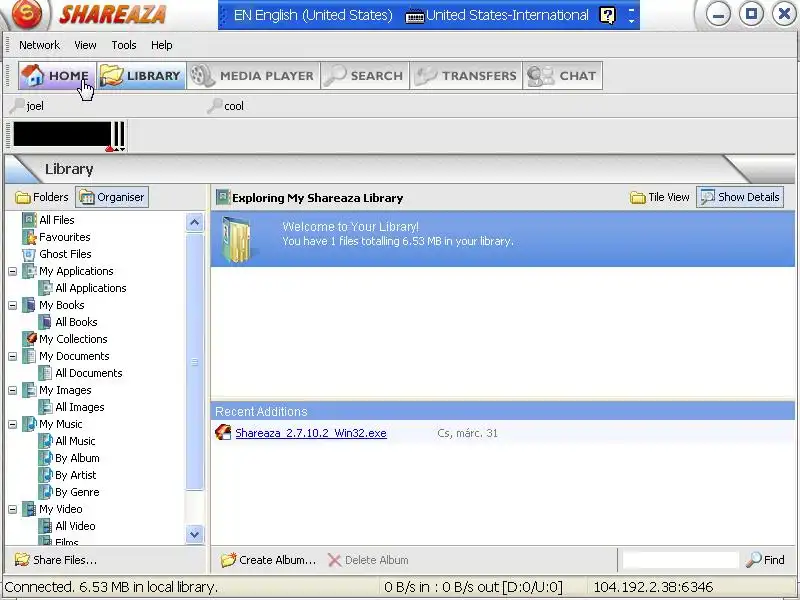Click the library Find text field
Viewport: 800px width, 600px height.
click(681, 560)
